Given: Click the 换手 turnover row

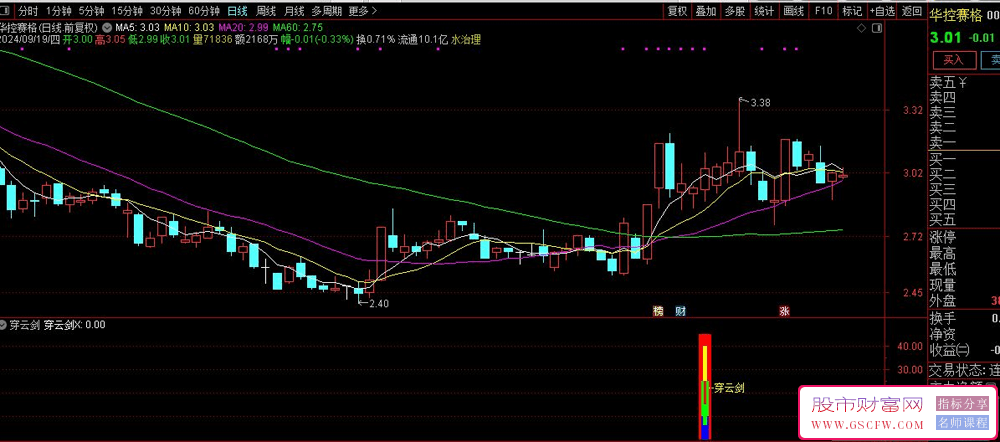Looking at the screenshot, I should click(x=964, y=319).
